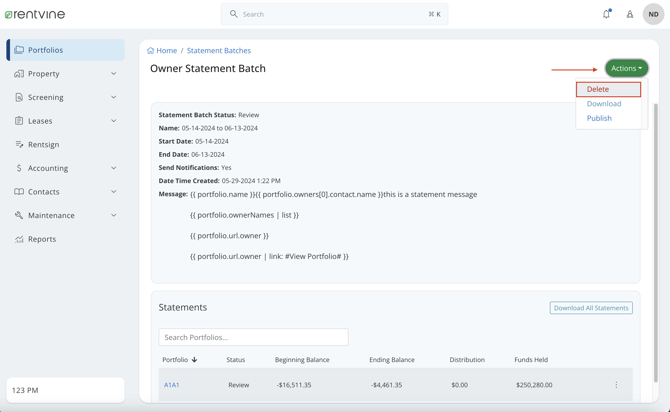Expand the Maintenance sidebar chevron

[114, 215]
